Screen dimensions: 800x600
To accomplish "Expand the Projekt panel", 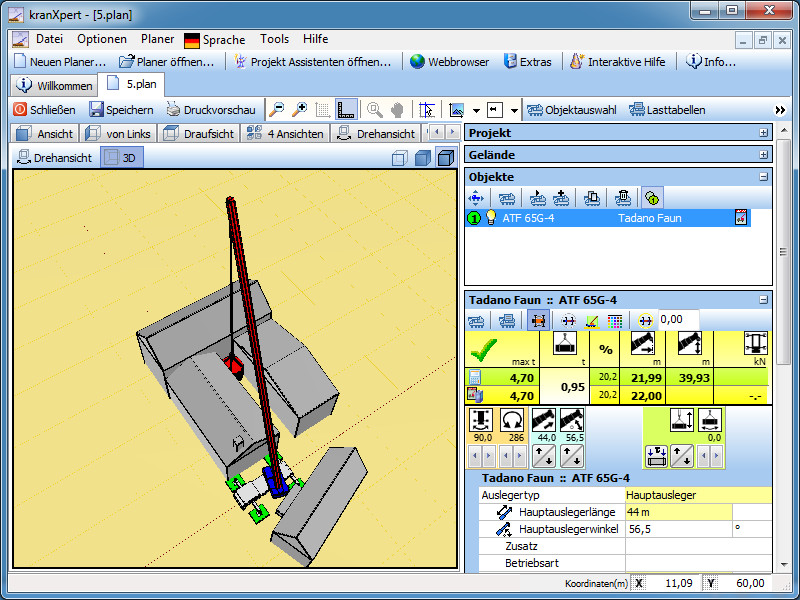I will pos(764,133).
